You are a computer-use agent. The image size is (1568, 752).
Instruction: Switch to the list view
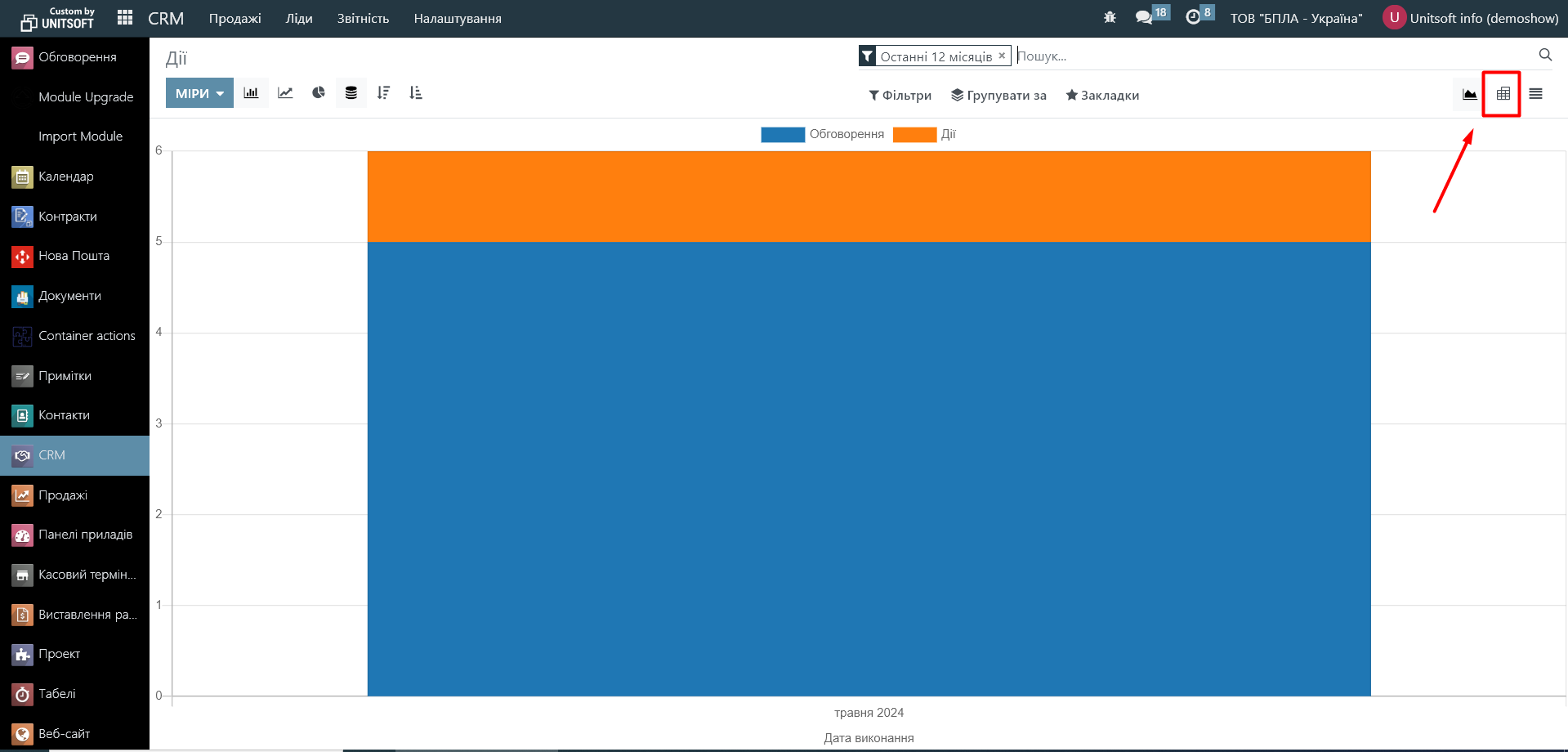(x=1535, y=94)
